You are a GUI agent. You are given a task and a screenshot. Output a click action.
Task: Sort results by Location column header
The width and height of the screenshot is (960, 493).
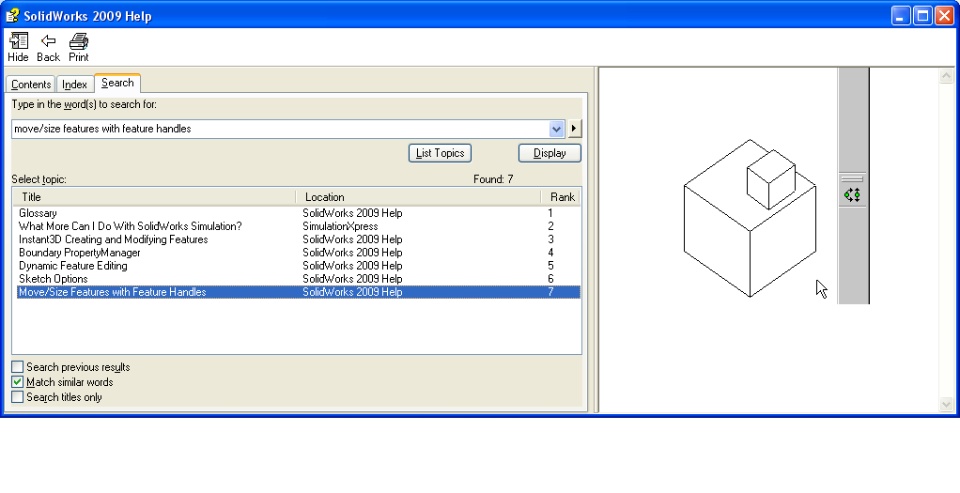click(x=419, y=197)
